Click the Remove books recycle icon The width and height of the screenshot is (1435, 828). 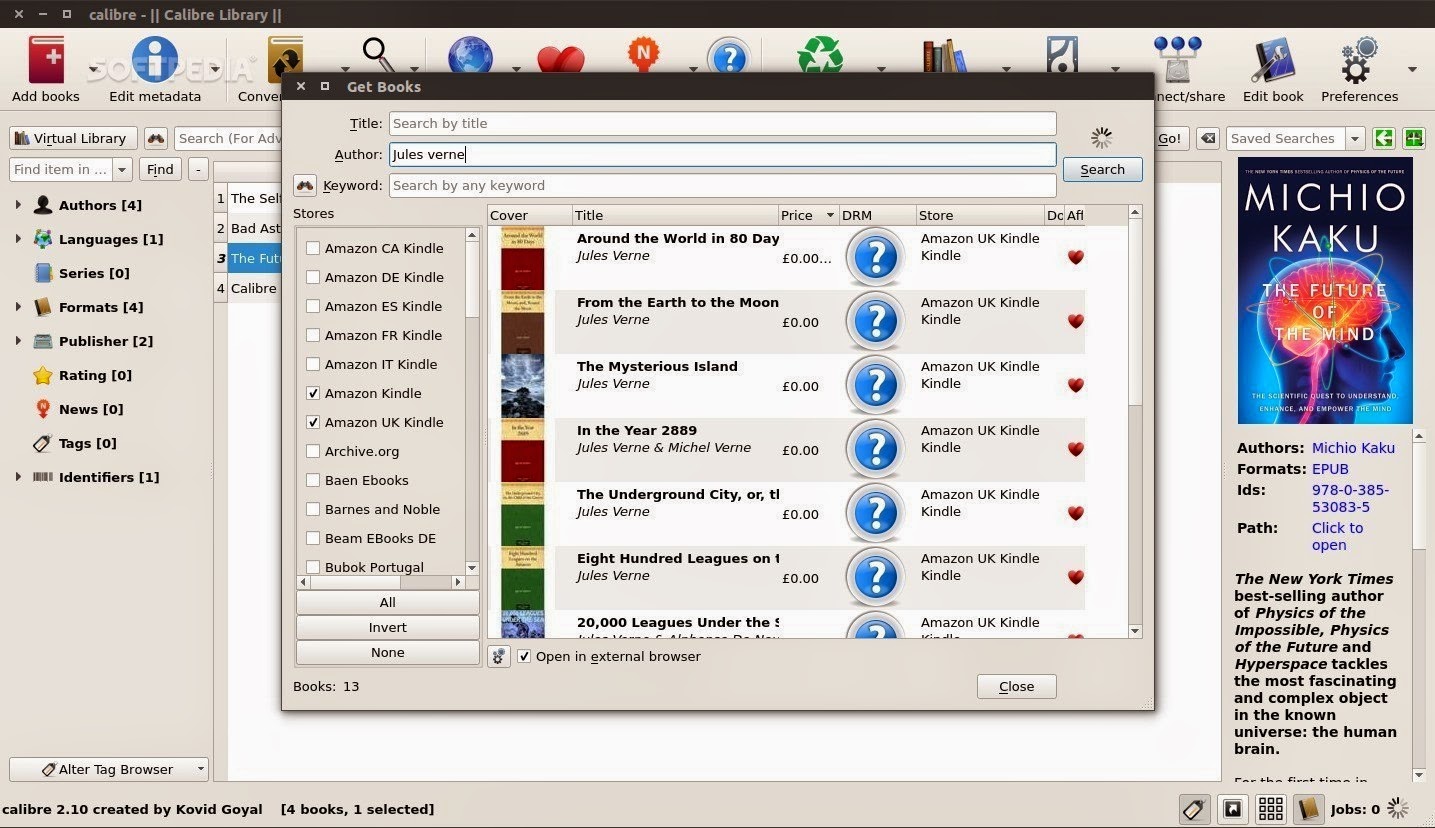(x=820, y=56)
